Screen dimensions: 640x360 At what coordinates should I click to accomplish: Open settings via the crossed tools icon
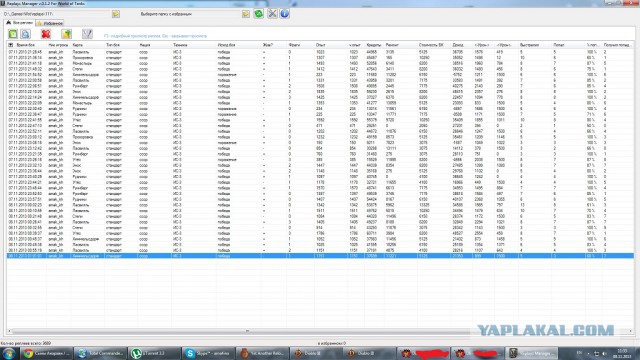(x=272, y=13)
